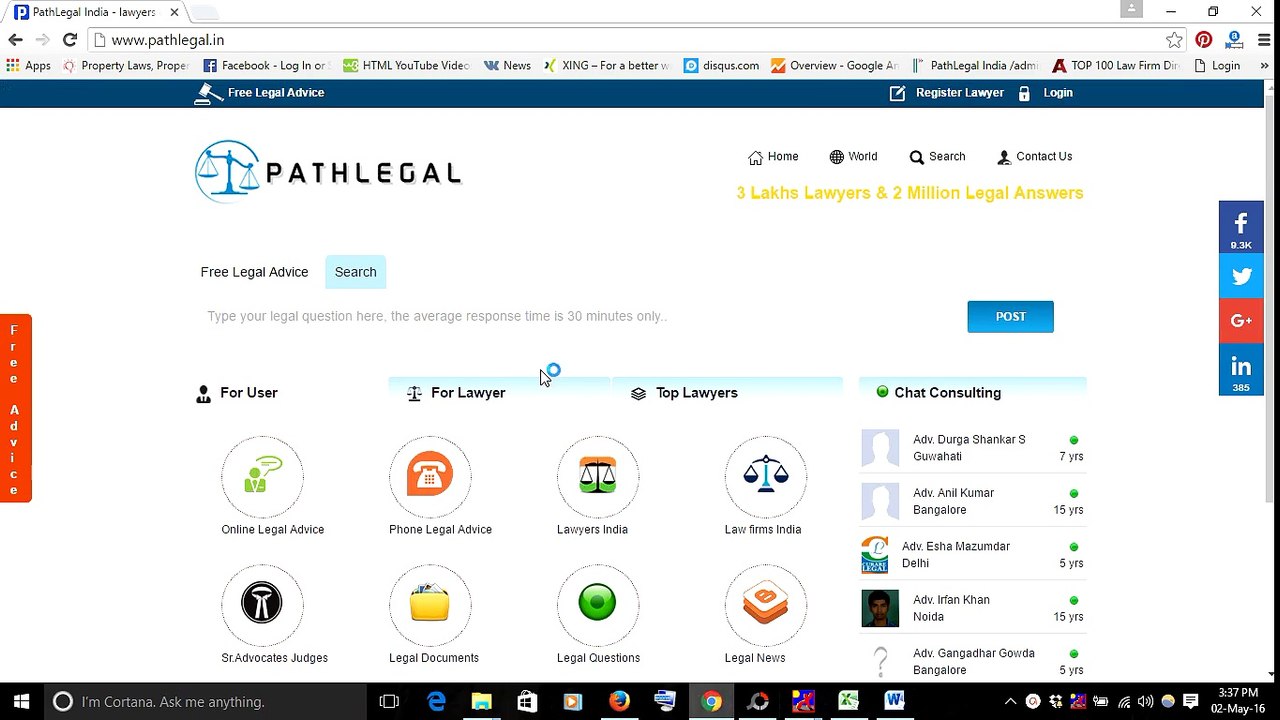Click the PathLegal logo
Screen dimensions: 1280x720
[x=328, y=172]
